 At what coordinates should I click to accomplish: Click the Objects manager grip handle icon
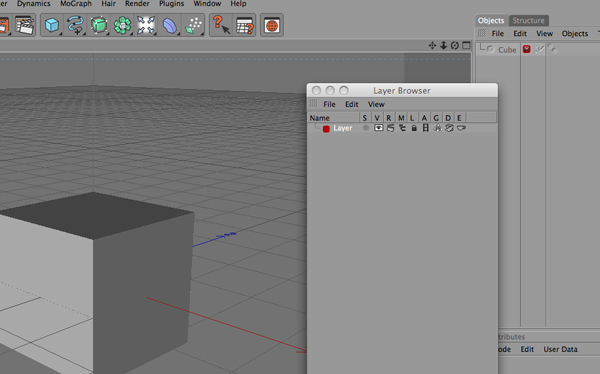tap(481, 33)
